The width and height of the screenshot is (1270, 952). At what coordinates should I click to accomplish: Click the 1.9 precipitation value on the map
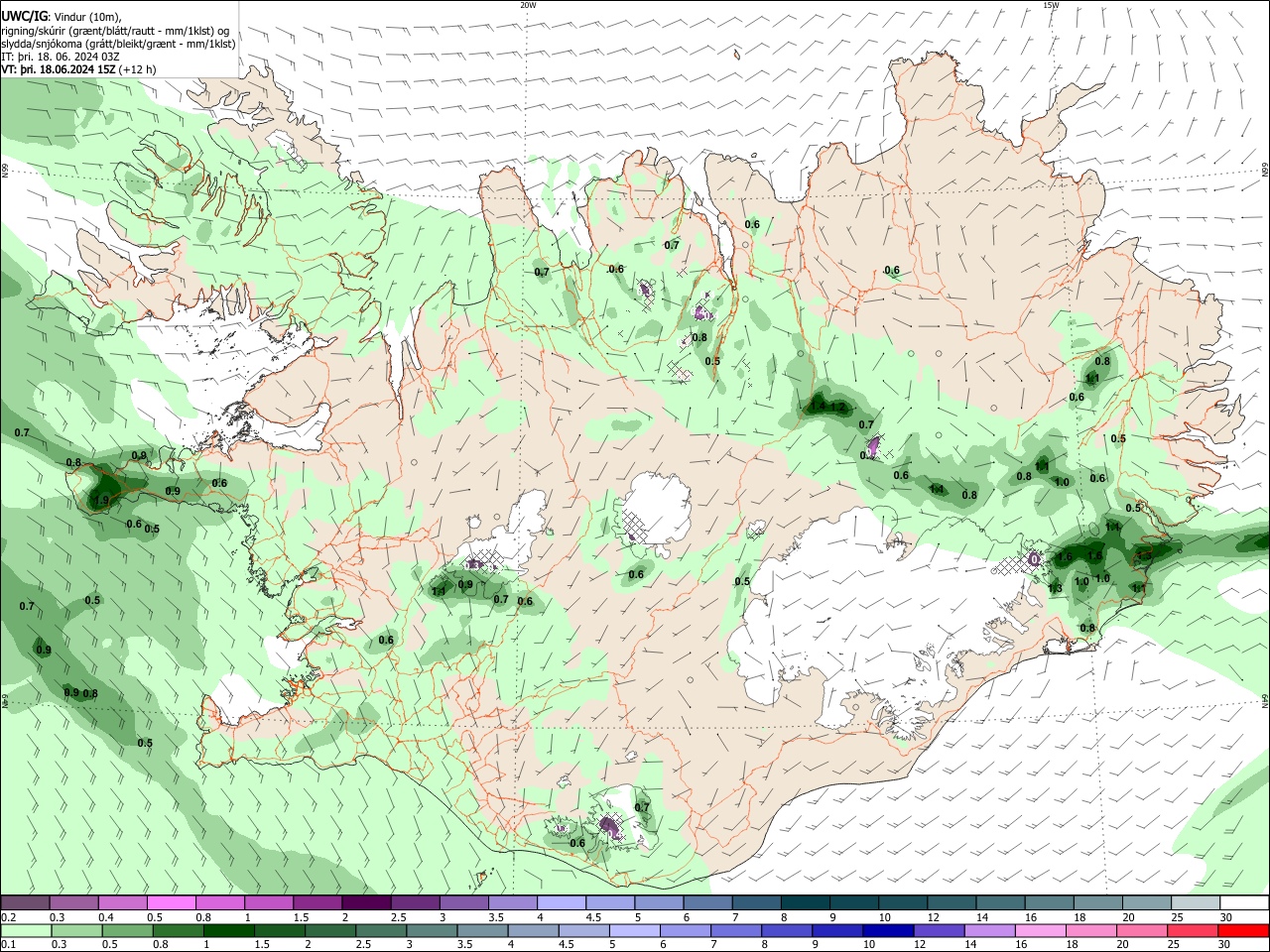coord(101,501)
